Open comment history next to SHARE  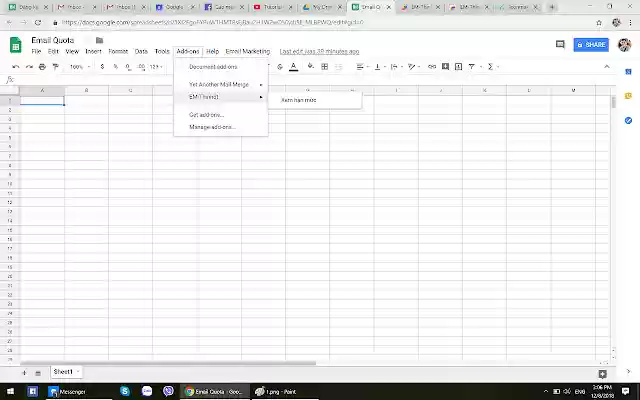[x=560, y=44]
